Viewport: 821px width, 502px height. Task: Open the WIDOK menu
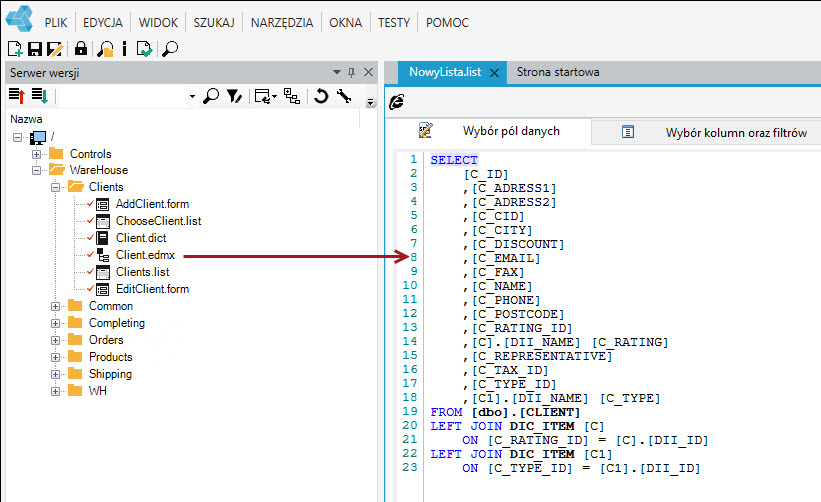coord(158,23)
